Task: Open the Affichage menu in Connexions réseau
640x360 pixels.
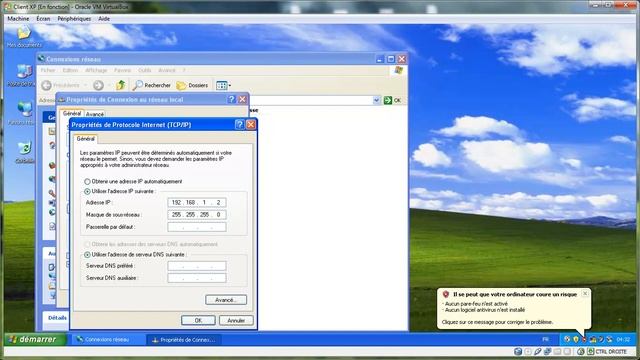Action: pos(96,70)
